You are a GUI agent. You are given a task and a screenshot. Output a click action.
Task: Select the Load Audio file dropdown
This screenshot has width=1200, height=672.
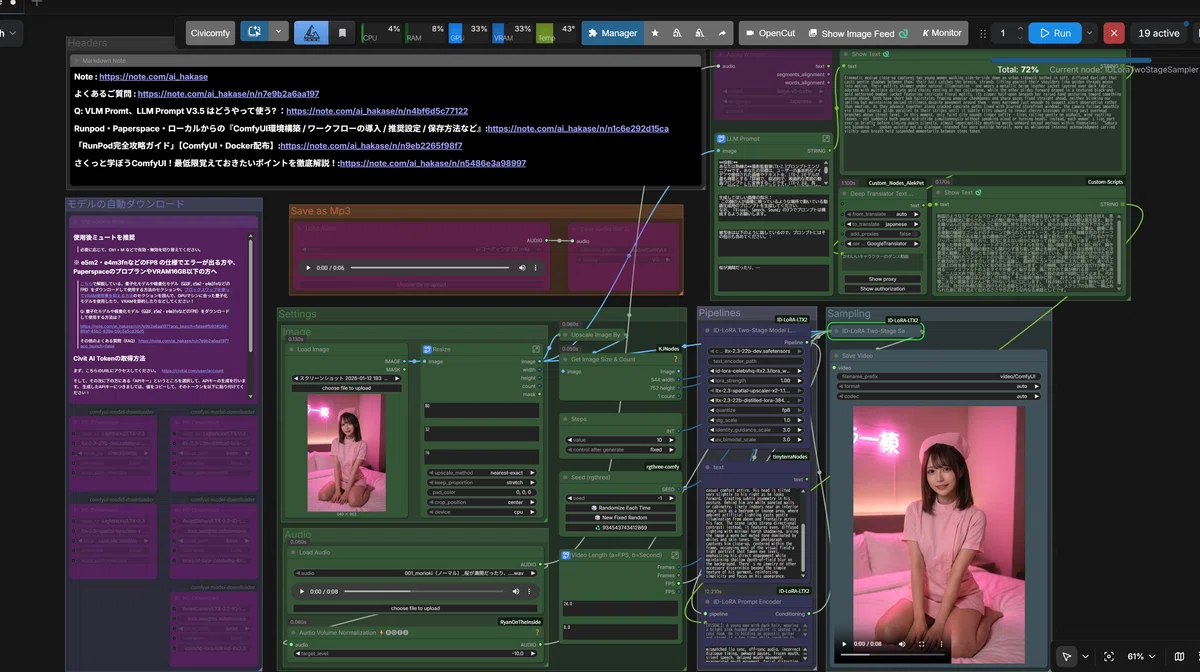(x=414, y=573)
